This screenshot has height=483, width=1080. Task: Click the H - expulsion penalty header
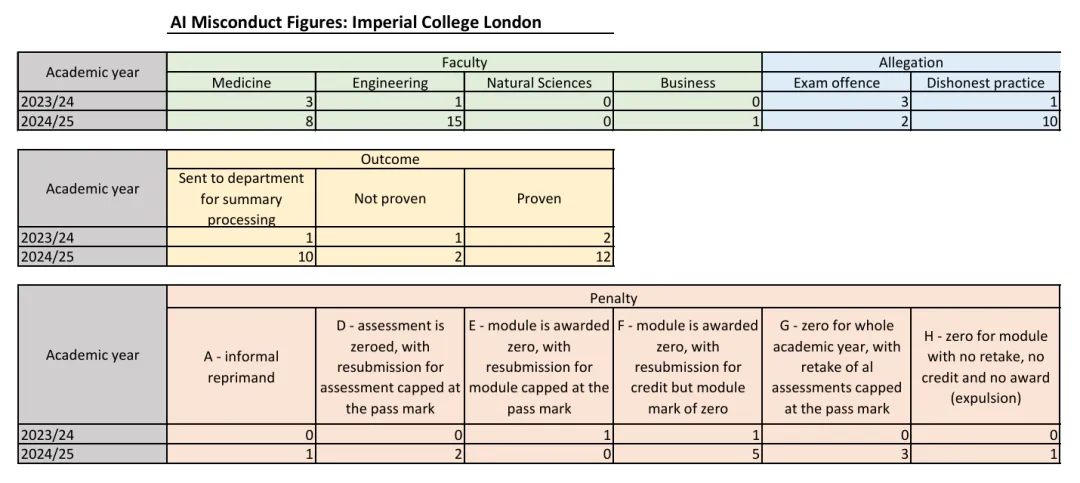click(x=985, y=366)
